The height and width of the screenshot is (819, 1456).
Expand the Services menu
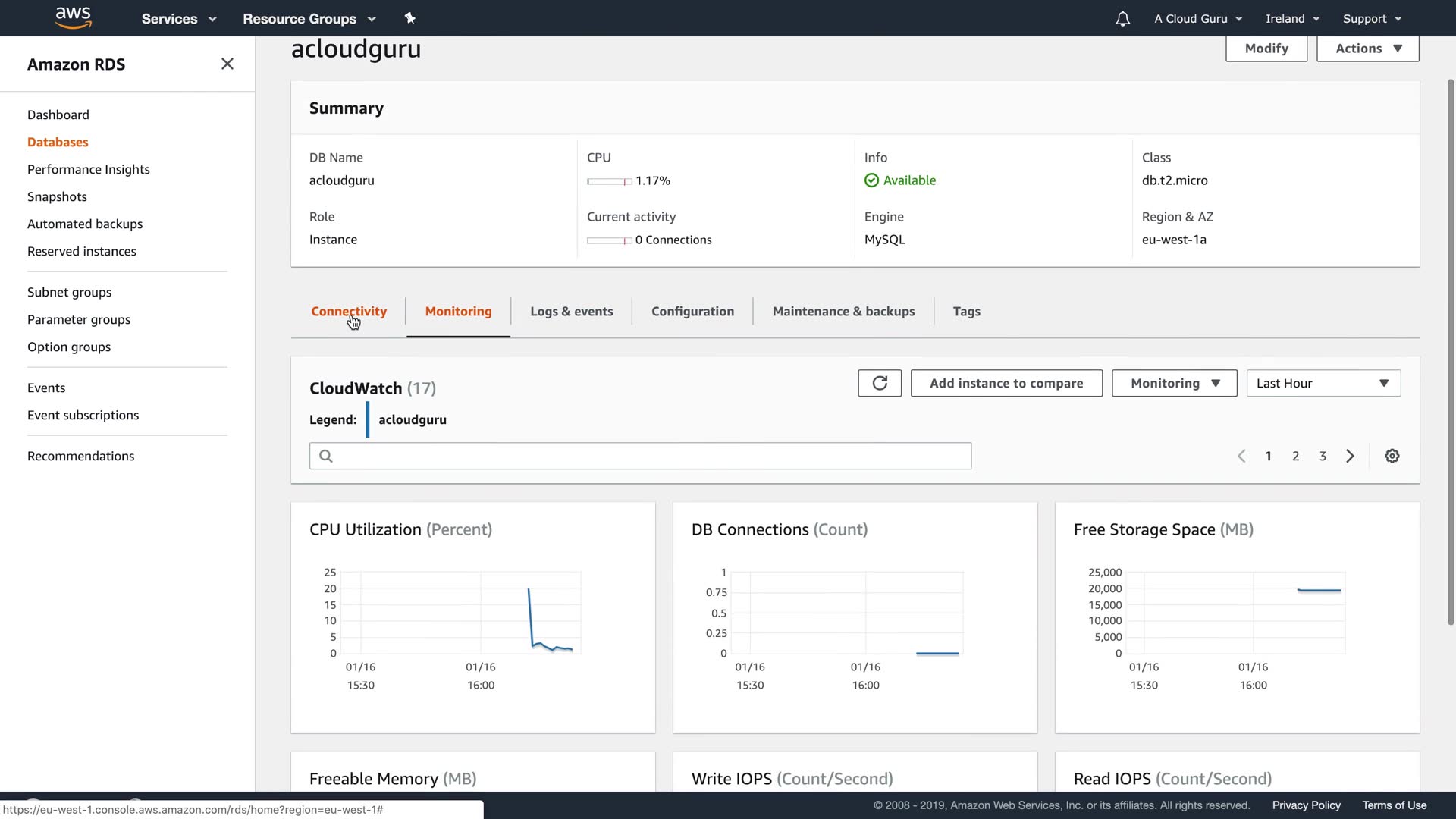pos(178,19)
